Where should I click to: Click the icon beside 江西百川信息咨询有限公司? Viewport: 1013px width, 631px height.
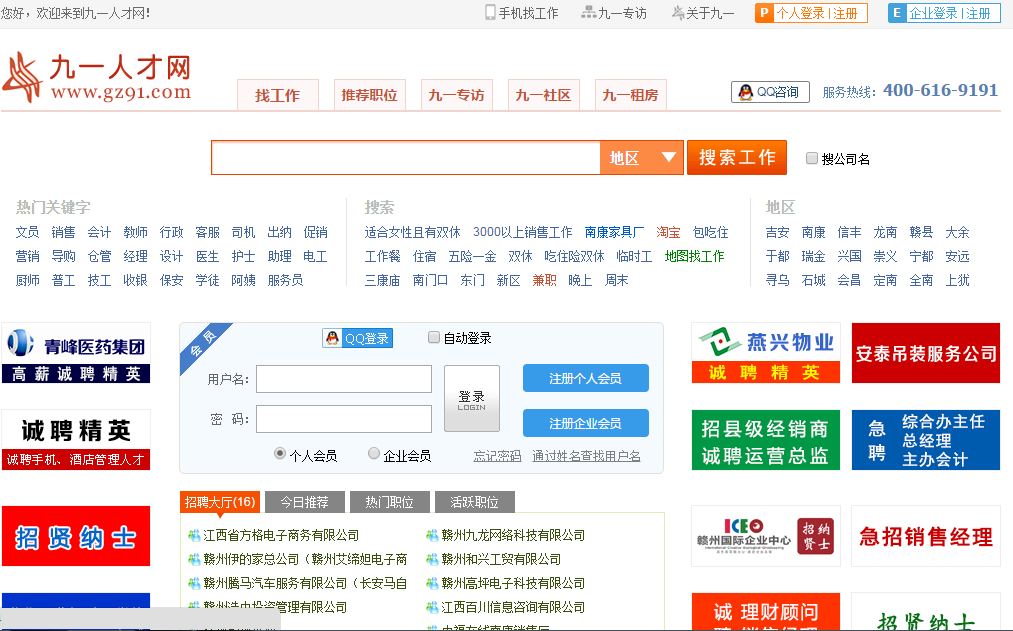[432, 607]
